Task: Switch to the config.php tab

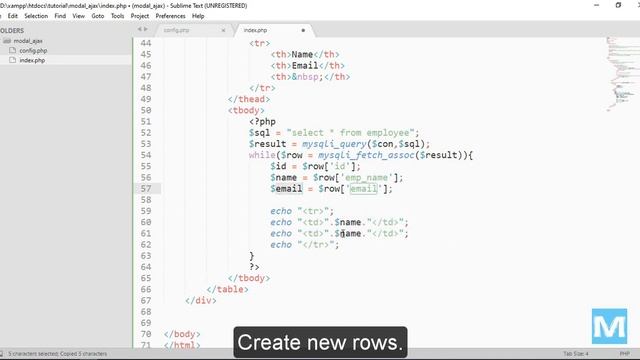Action: point(176,30)
